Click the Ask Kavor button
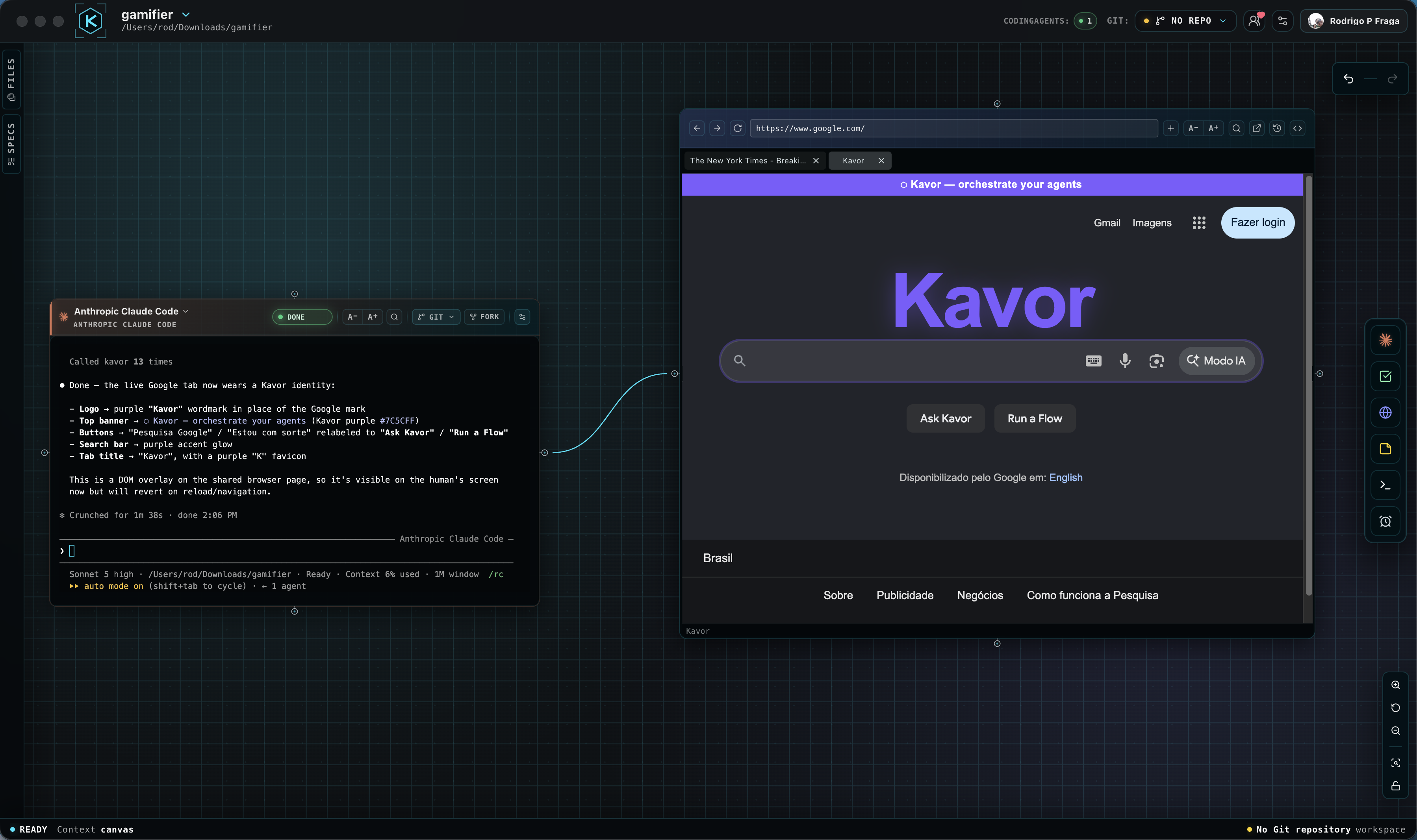Image resolution: width=1417 pixels, height=840 pixels. 945,418
